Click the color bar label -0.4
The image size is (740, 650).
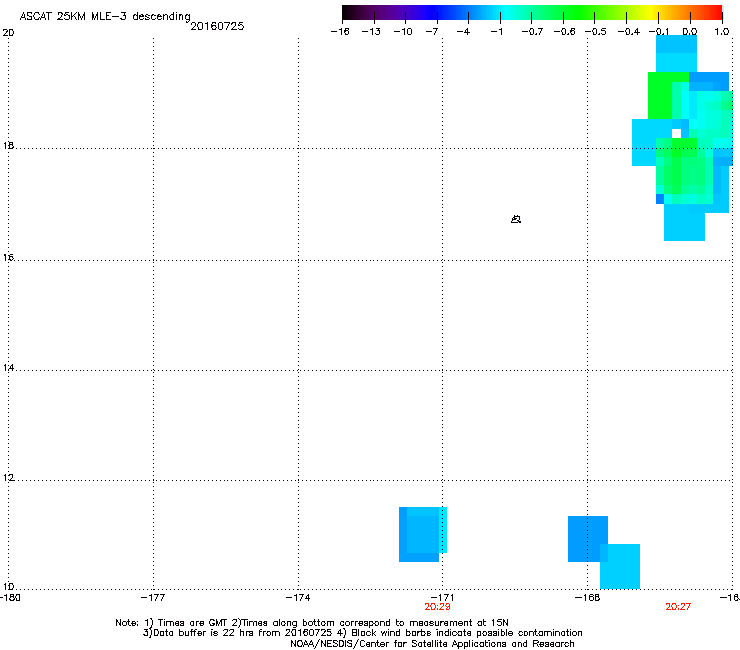[x=629, y=32]
